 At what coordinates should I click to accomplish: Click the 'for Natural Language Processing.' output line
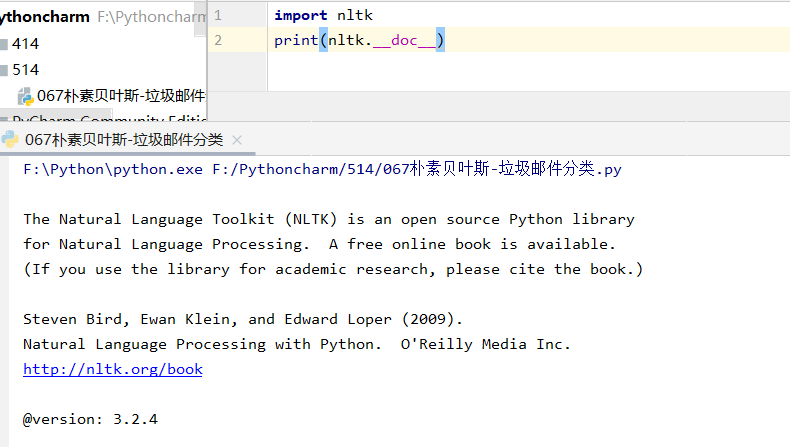(319, 244)
